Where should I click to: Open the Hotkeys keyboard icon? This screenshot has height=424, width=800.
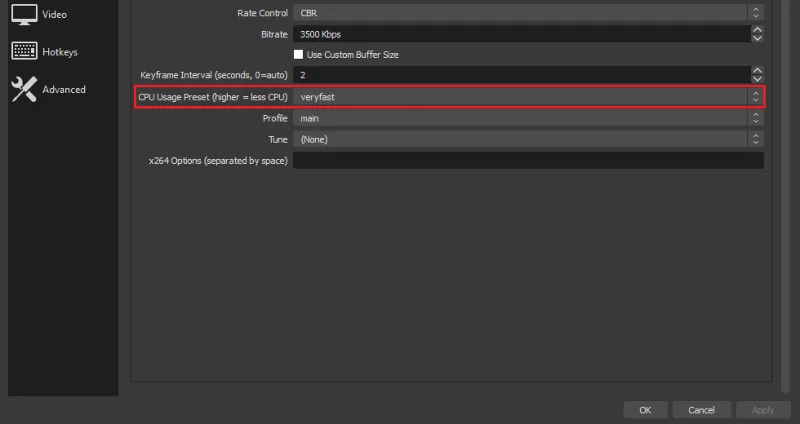[x=24, y=51]
